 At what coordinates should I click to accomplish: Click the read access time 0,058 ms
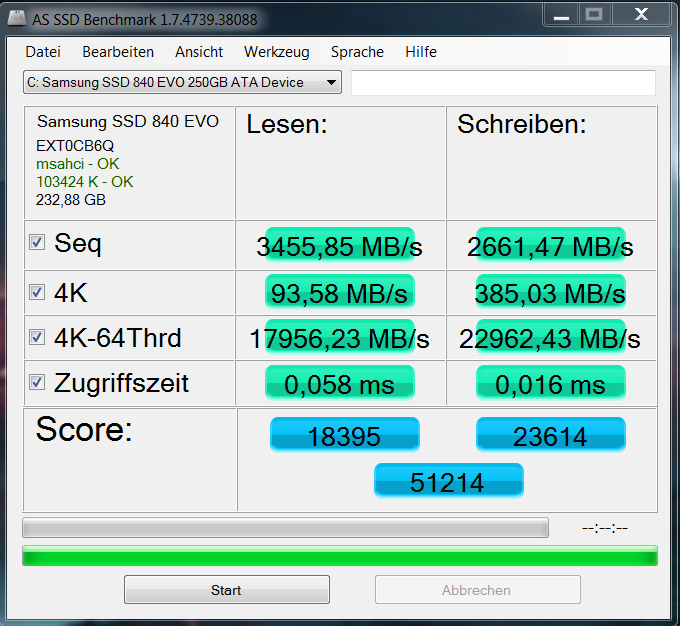(x=340, y=383)
